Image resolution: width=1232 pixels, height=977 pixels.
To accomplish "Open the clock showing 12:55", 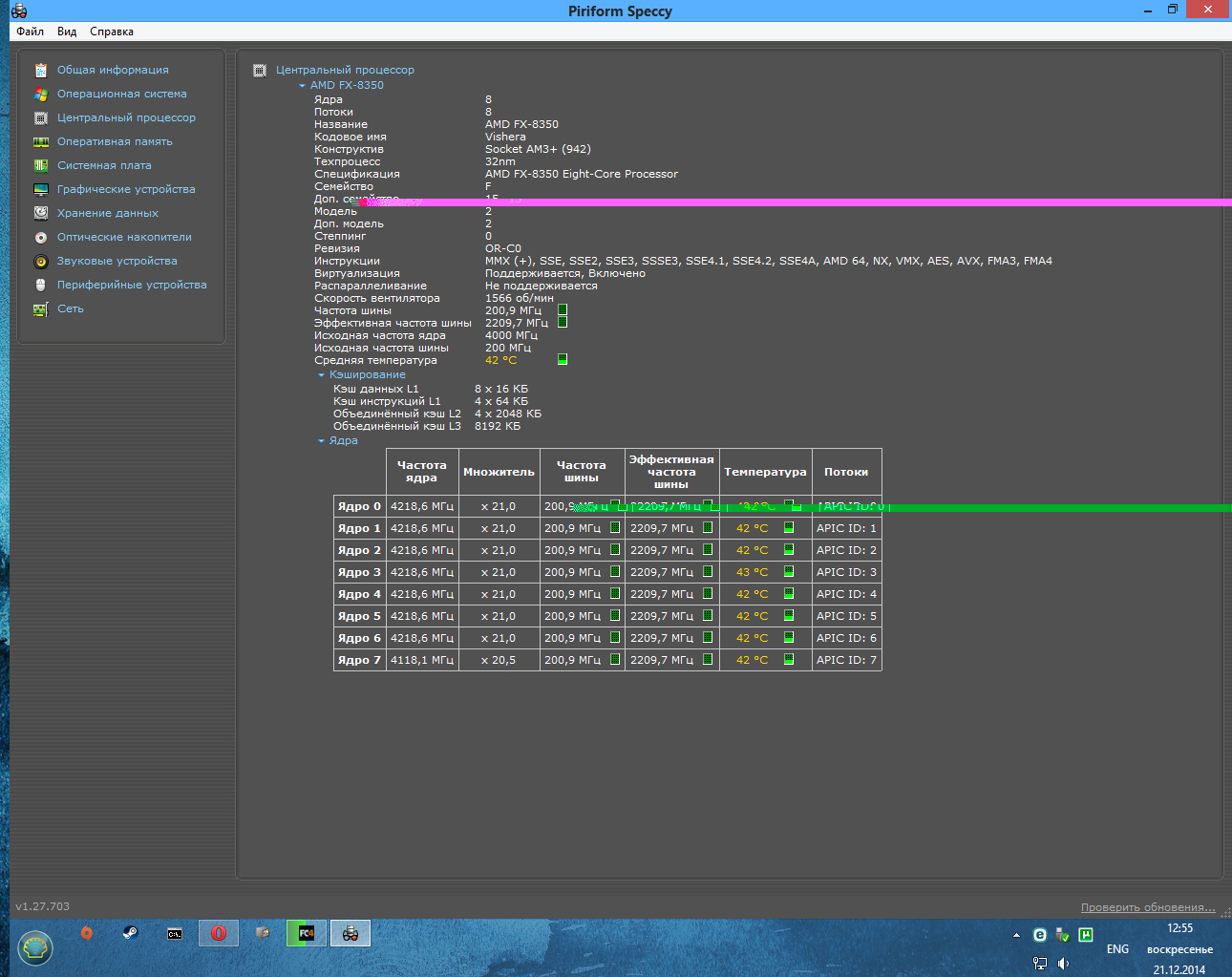I will 1179,928.
